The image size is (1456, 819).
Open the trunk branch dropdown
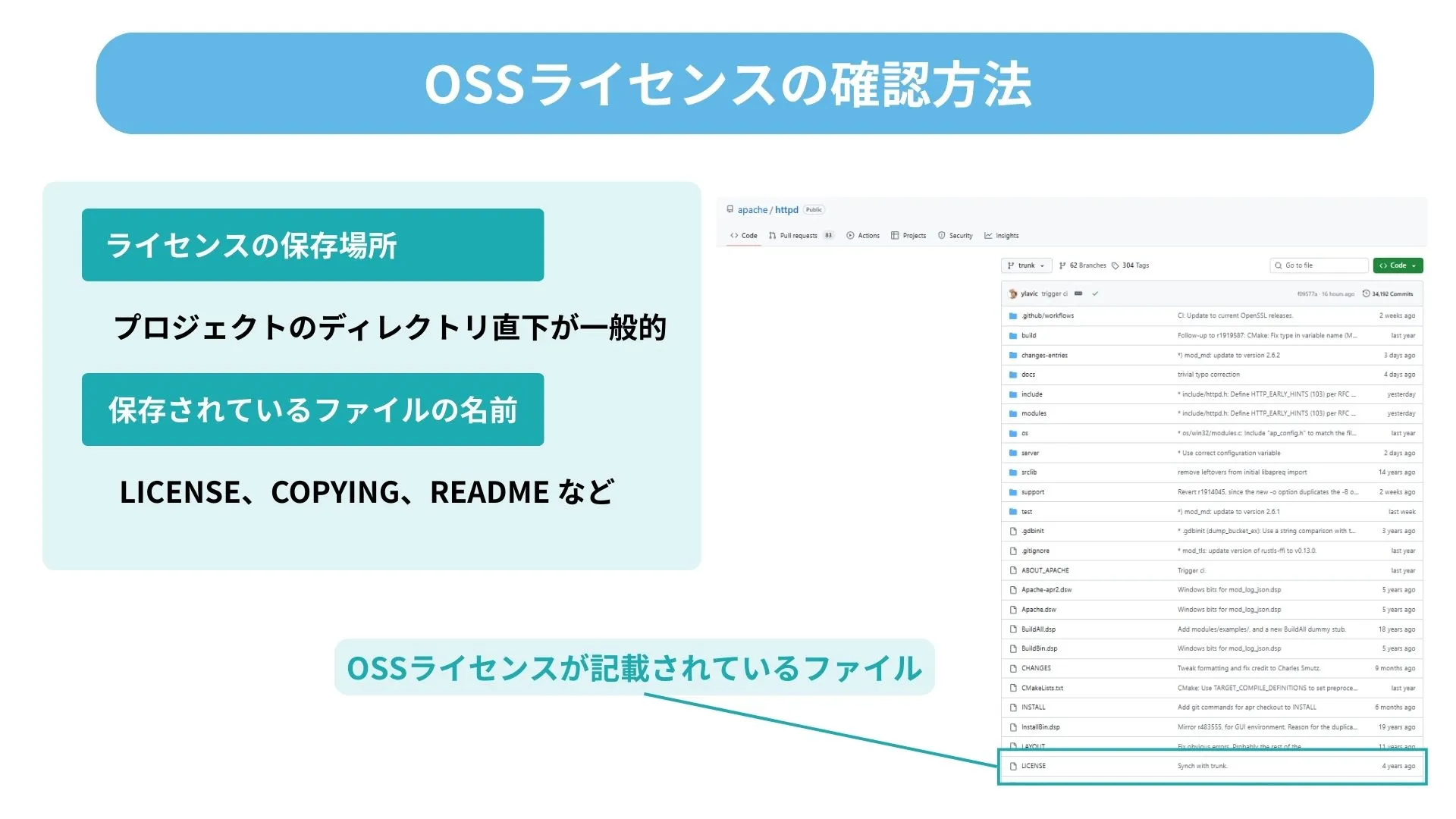click(1026, 265)
